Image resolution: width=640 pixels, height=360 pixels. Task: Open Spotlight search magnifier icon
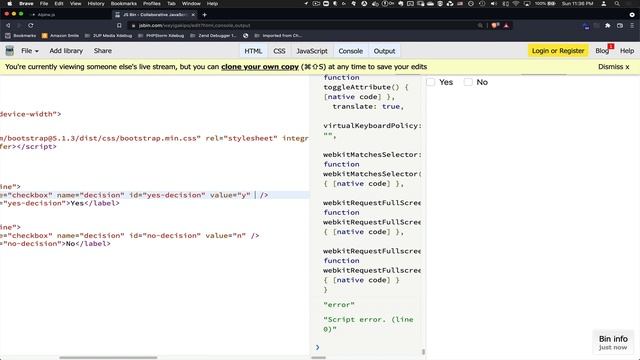617,4
